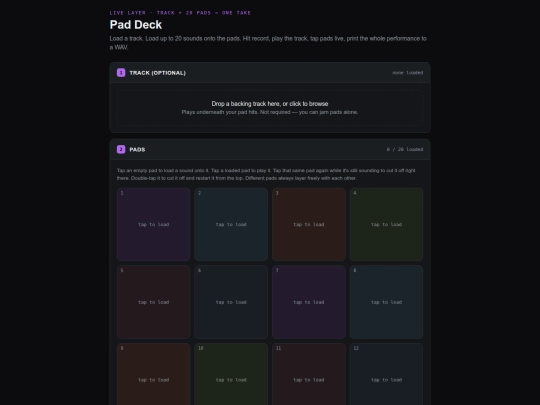Viewport: 540px width, 405px height.
Task: Tap pad 8 to load a sound
Action: (386, 302)
